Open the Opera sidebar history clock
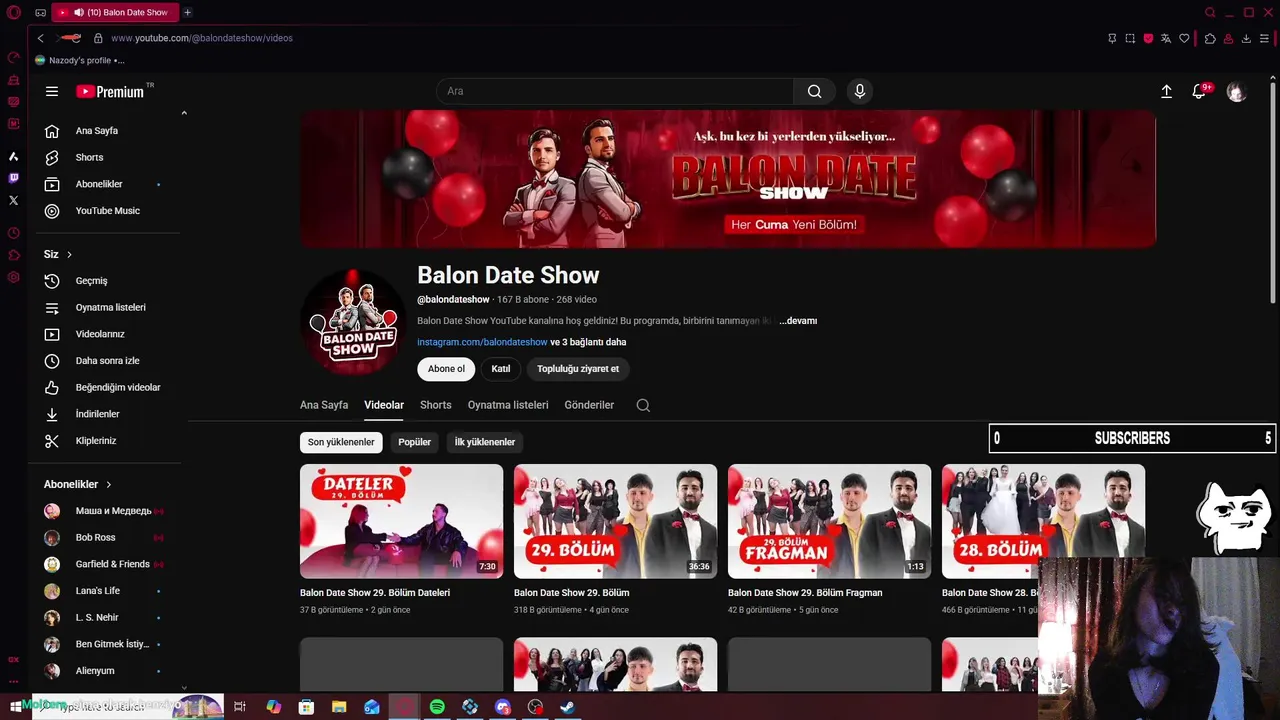This screenshot has width=1280, height=720. point(13,233)
